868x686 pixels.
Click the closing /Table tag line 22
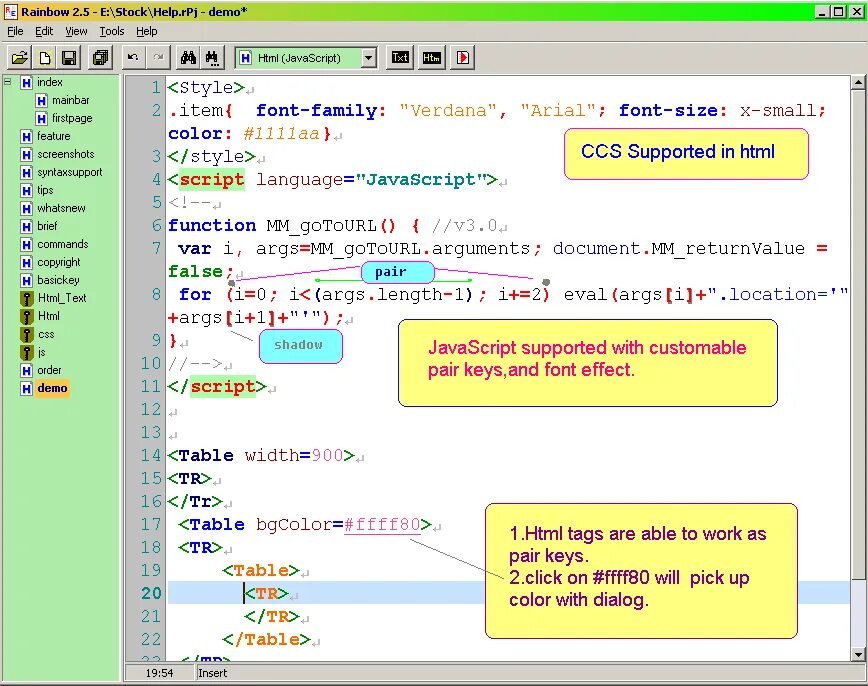(x=266, y=639)
